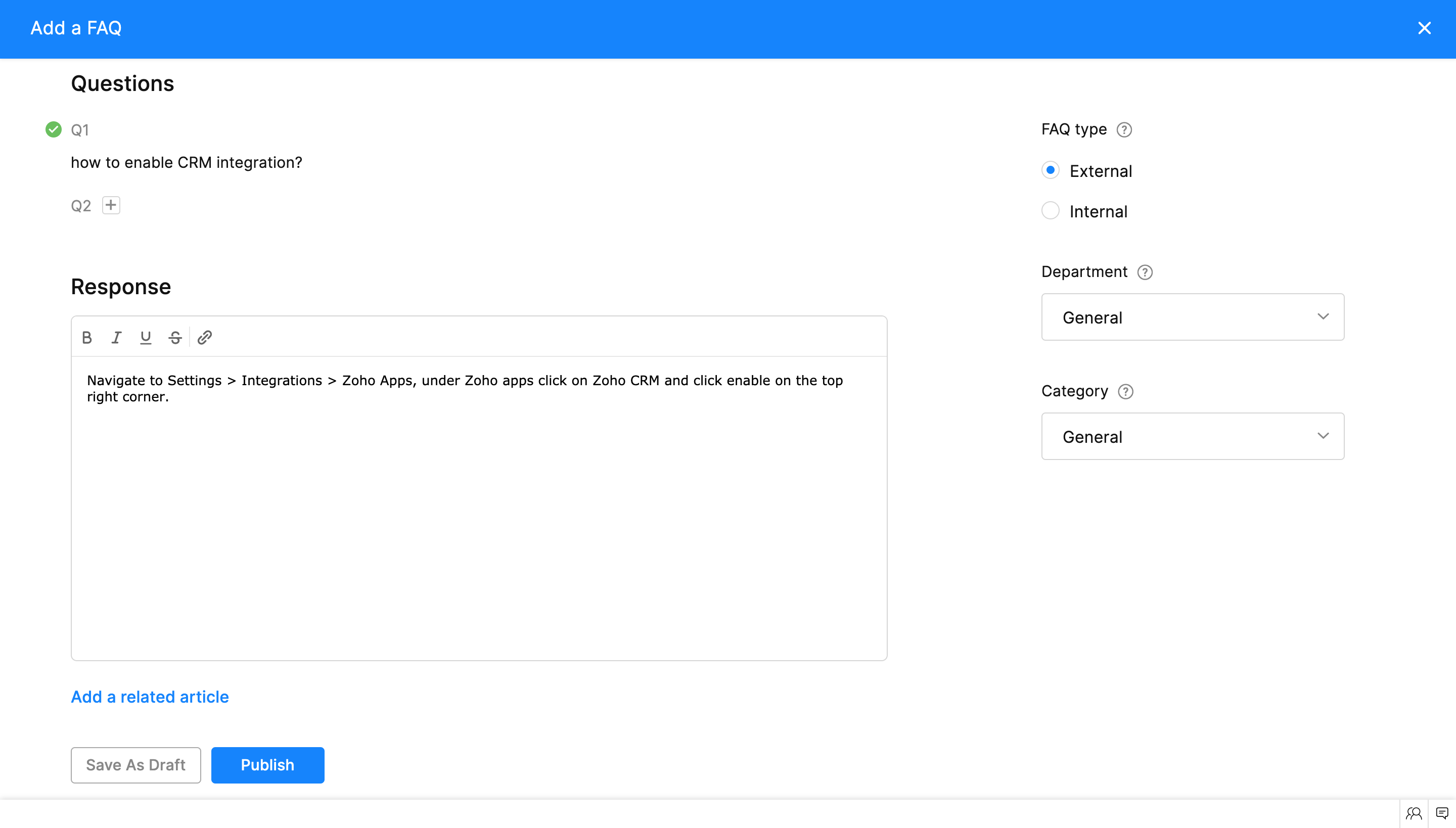Insert a hyperlink using the link icon
1456x828 pixels.
point(205,337)
